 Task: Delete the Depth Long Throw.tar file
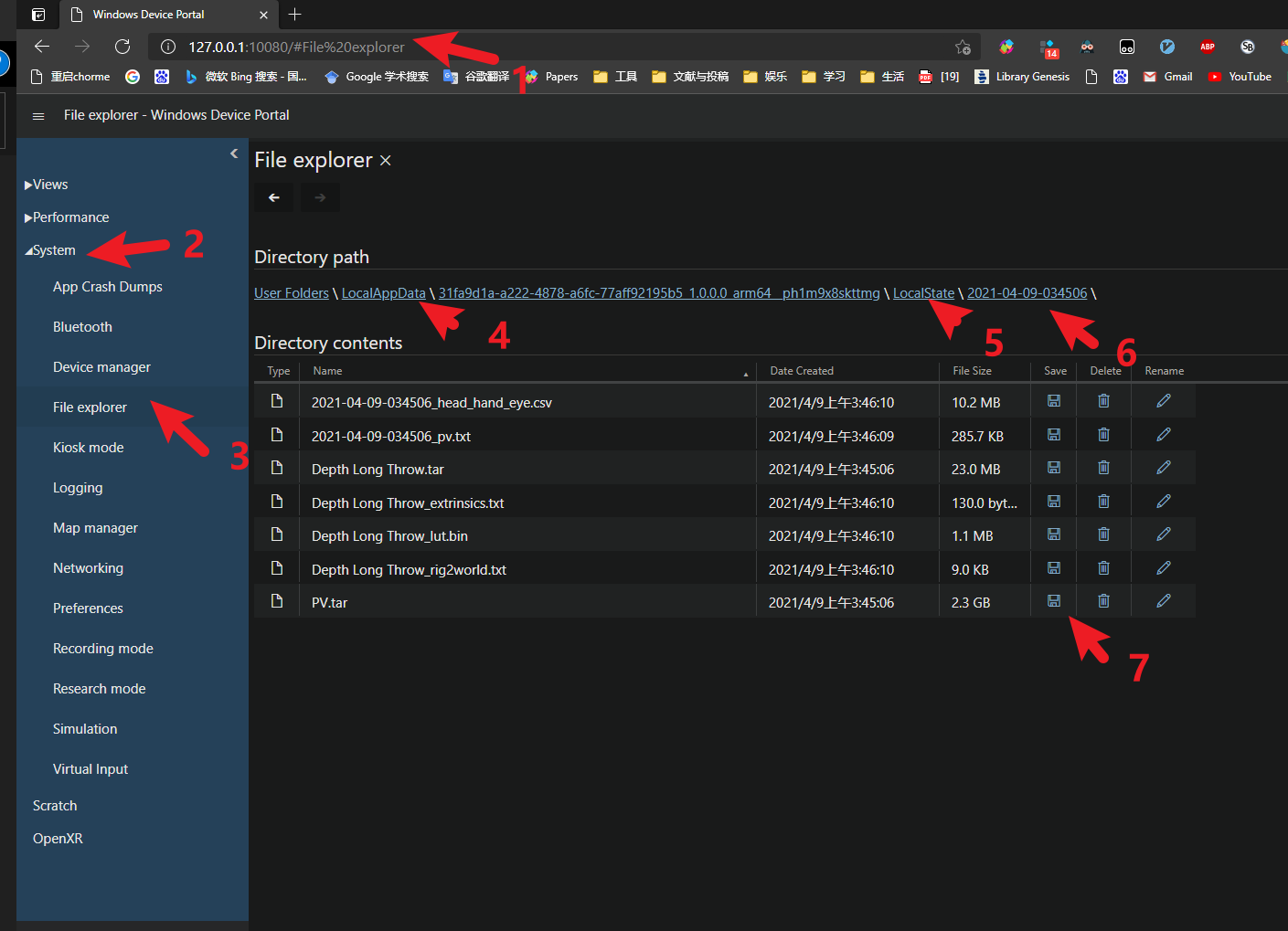1103,468
